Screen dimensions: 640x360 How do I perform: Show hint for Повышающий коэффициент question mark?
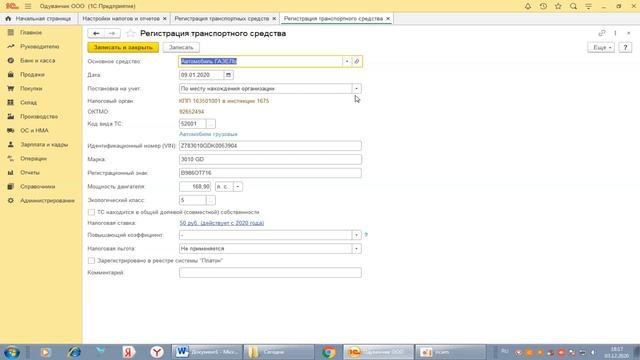click(x=366, y=235)
